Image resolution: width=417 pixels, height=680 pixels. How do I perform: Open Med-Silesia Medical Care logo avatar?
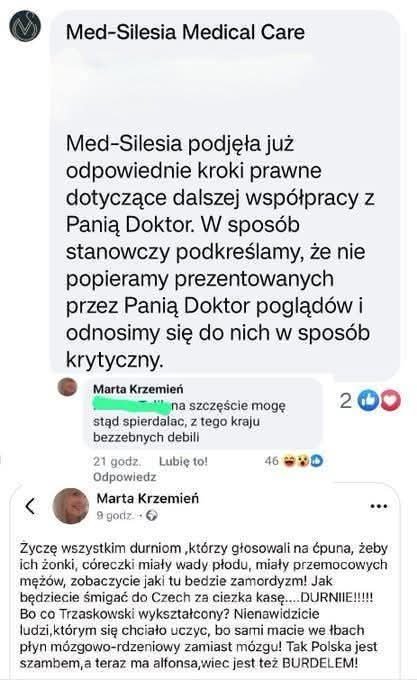pyautogui.click(x=25, y=26)
